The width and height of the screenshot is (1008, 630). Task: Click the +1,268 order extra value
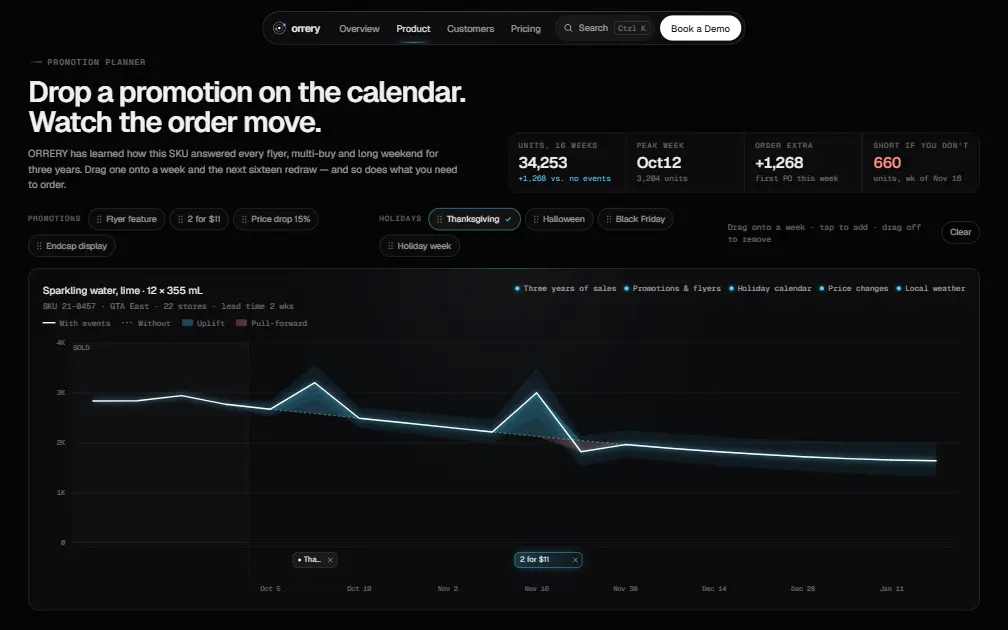pos(779,163)
